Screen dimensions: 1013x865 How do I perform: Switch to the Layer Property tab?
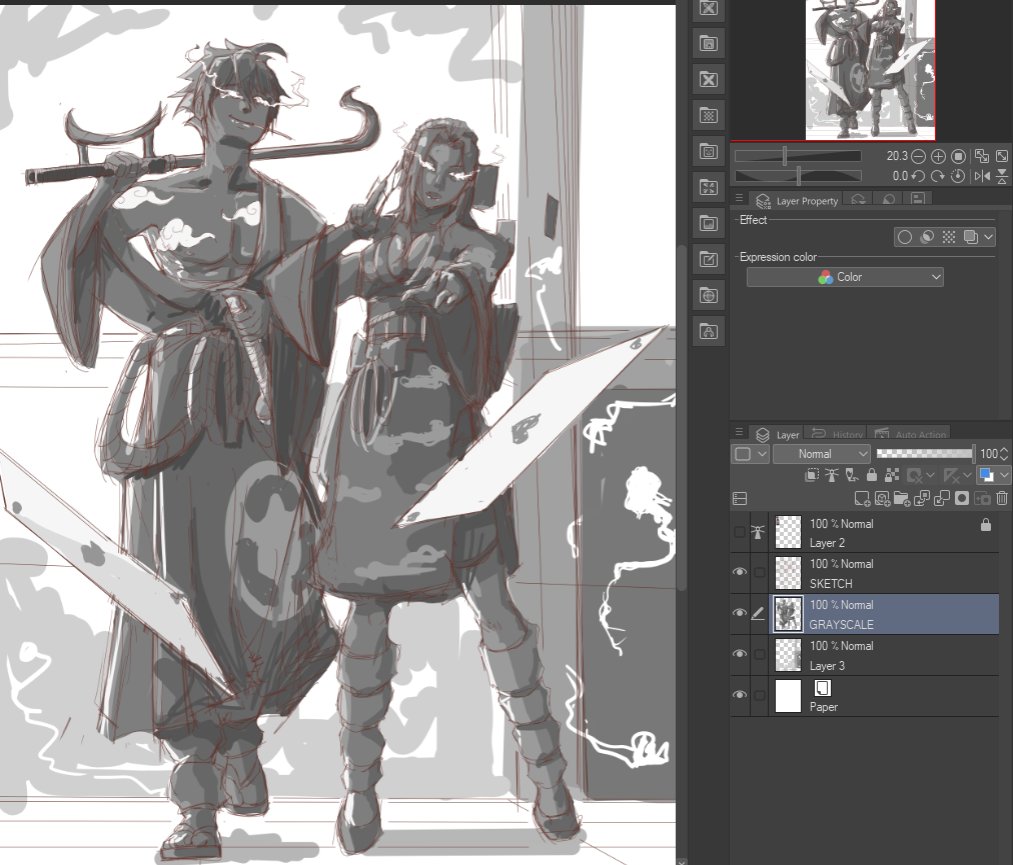point(797,201)
